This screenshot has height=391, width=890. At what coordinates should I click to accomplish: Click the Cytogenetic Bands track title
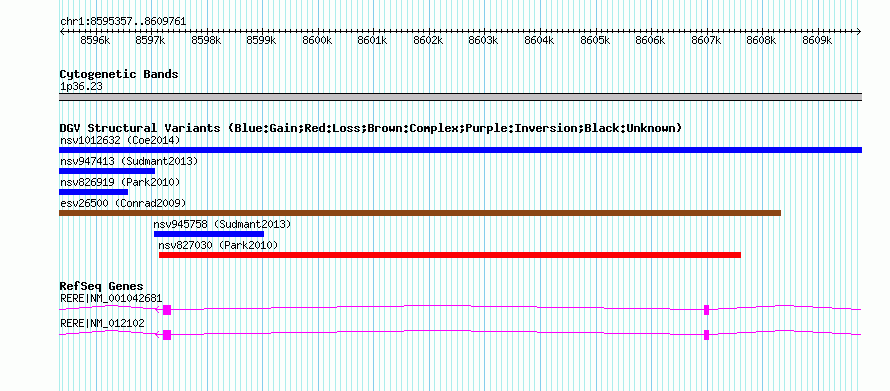coord(119,74)
